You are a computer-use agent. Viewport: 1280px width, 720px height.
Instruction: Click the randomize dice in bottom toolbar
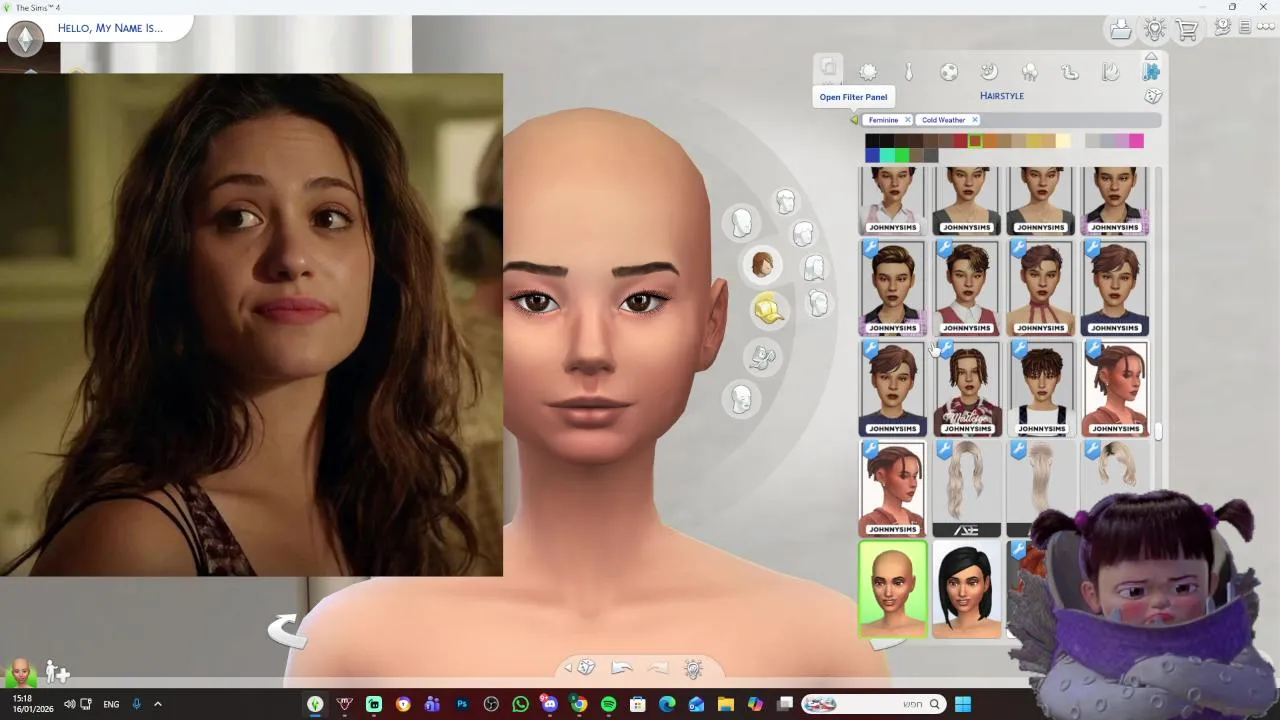coord(587,668)
